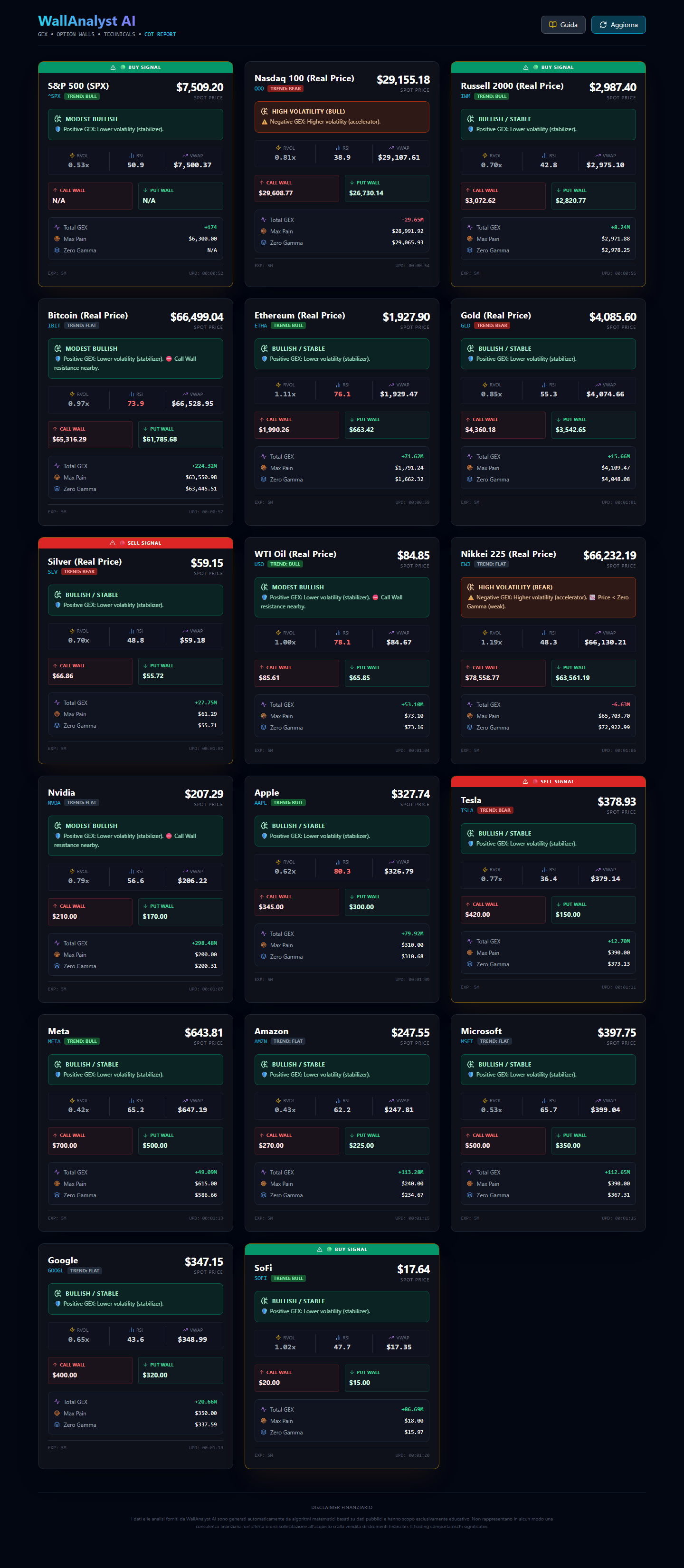The image size is (684, 1568).
Task: Click the Total GEX pulse icon on Tesla card
Action: [470, 941]
